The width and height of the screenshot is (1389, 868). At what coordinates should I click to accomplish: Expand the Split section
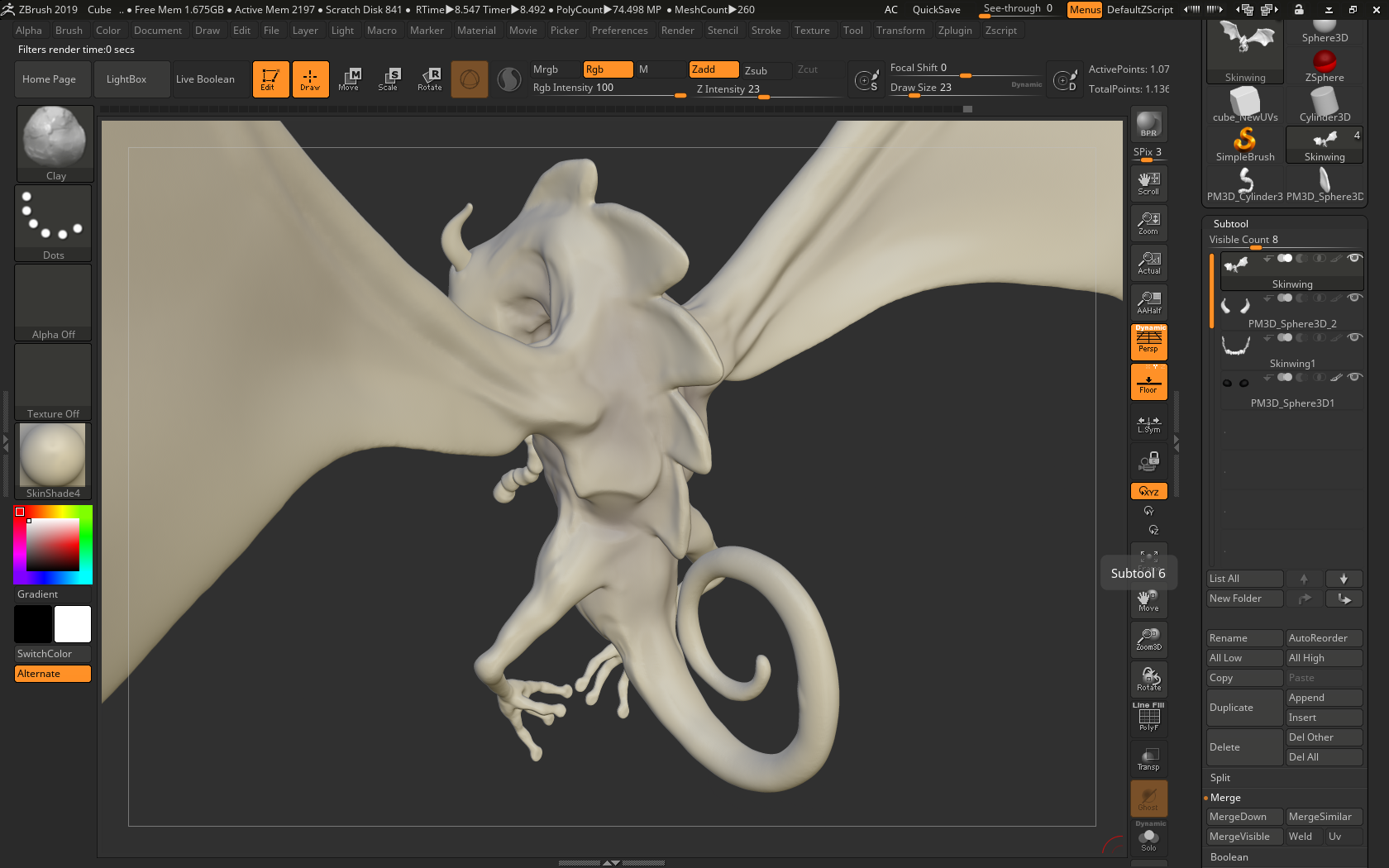(x=1220, y=778)
